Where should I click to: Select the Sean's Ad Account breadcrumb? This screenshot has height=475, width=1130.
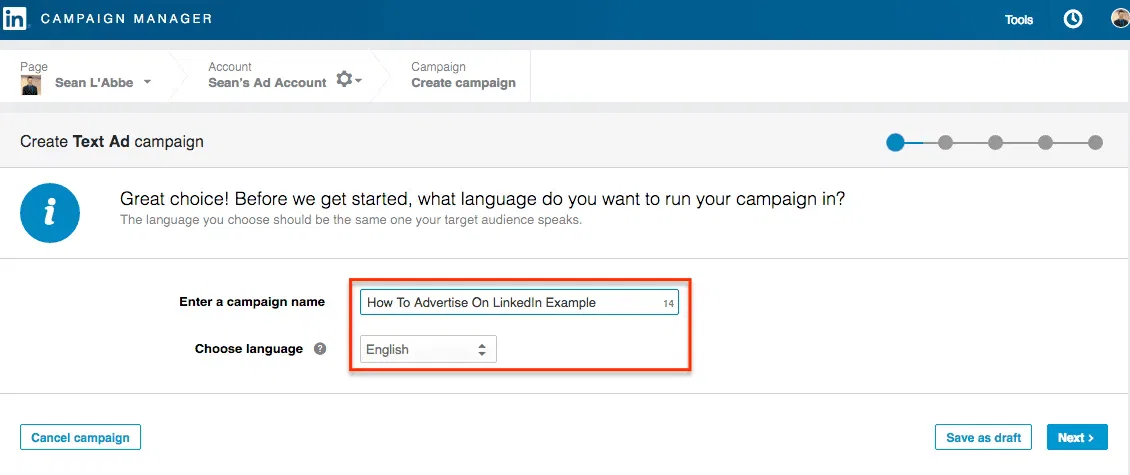tap(267, 83)
